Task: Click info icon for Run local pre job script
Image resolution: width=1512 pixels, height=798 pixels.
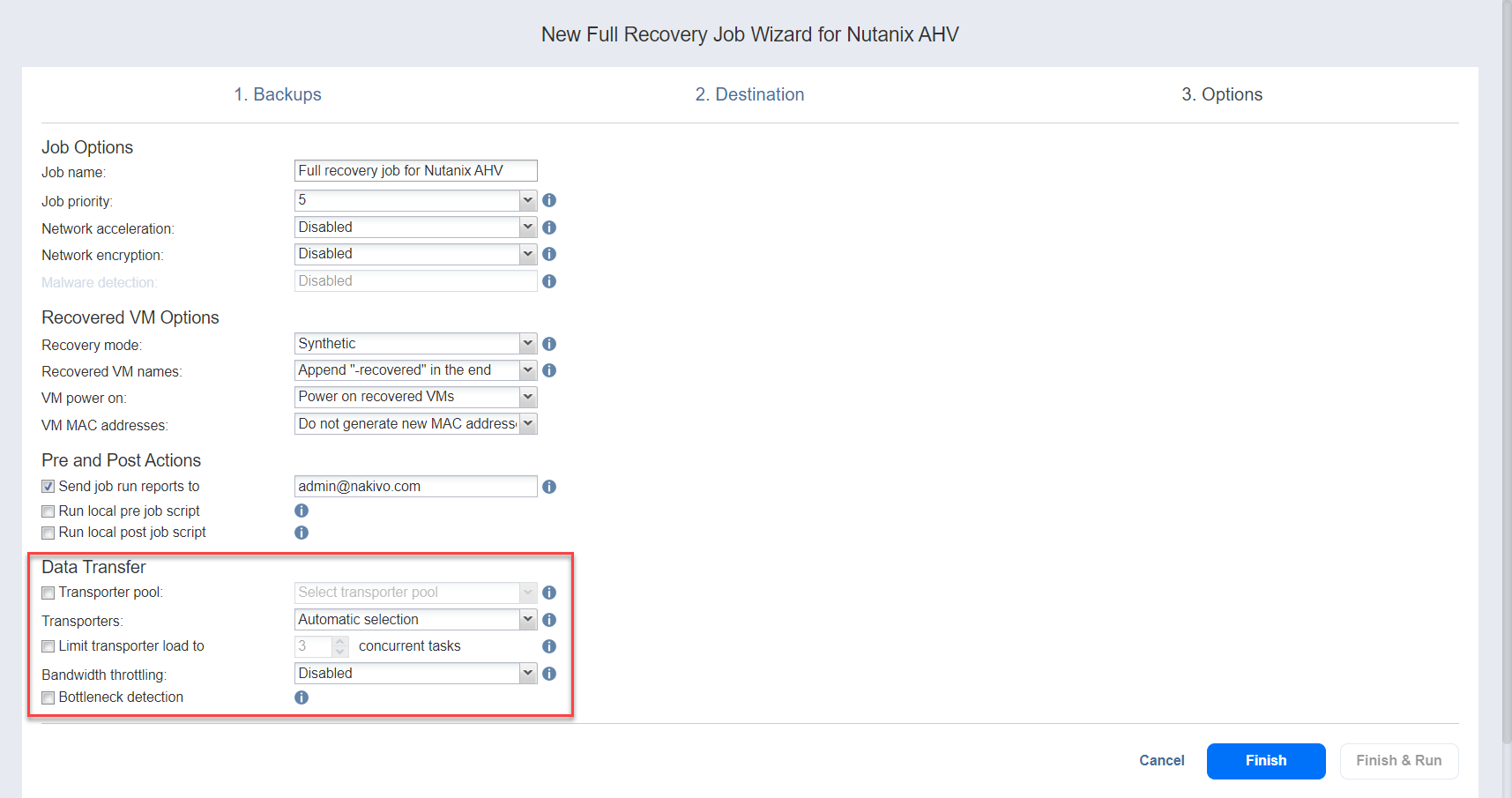Action: pos(302,511)
